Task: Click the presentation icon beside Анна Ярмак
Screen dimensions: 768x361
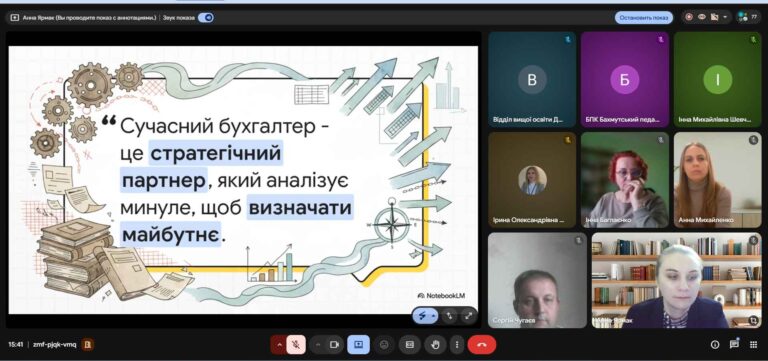Action: click(15, 18)
